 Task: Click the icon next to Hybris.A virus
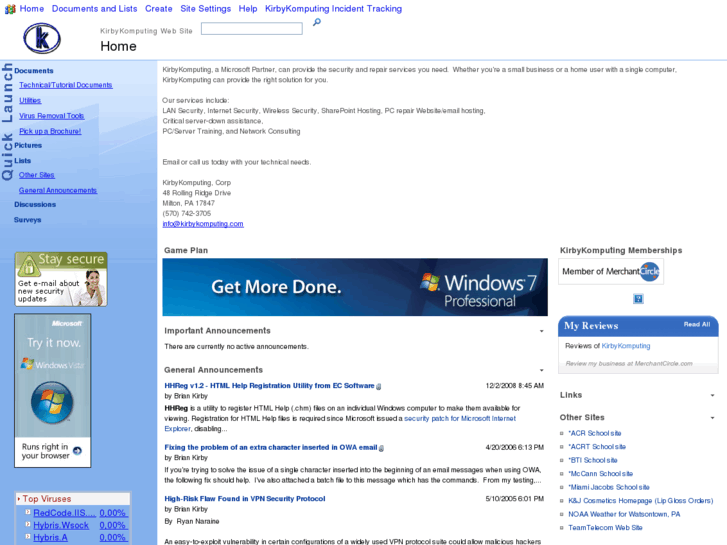[x=28, y=537]
